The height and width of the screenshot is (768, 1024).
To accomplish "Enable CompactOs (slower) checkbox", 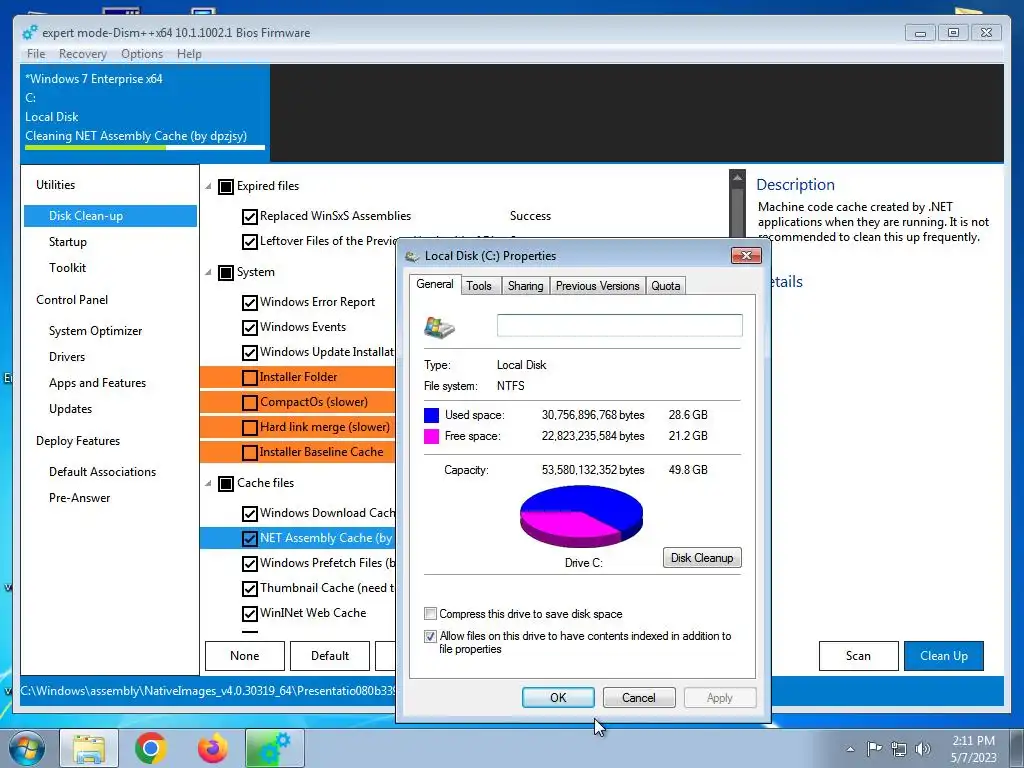I will coord(249,402).
